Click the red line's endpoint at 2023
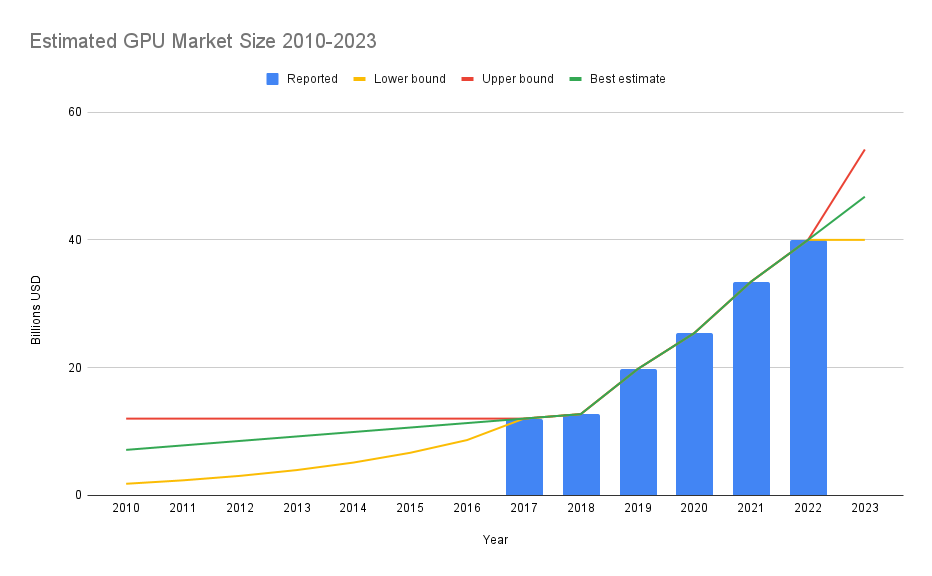Screen dimensions: 932x576 pos(864,150)
